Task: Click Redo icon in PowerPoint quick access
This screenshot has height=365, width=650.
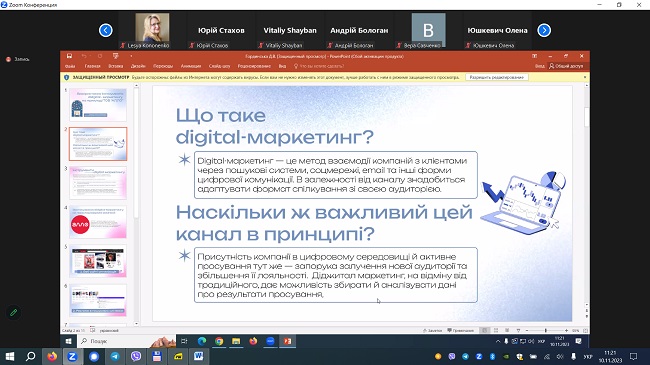Action: click(100, 56)
